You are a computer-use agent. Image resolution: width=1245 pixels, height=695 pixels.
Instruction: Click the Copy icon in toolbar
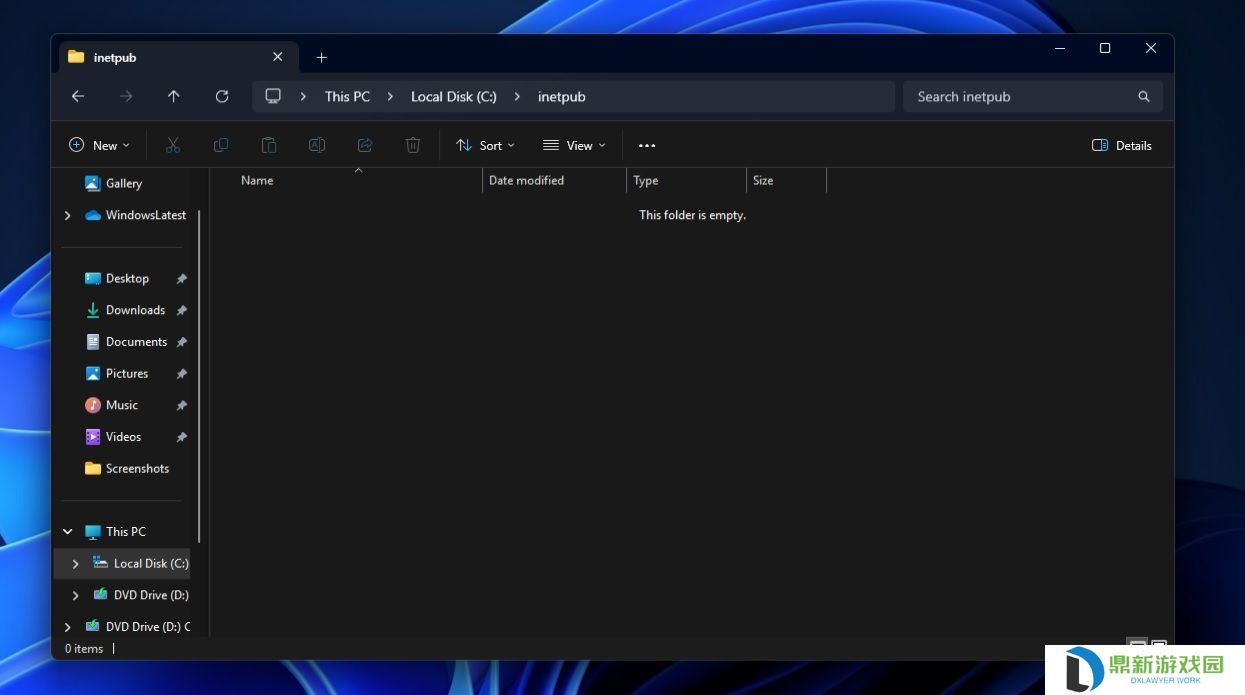(x=221, y=145)
